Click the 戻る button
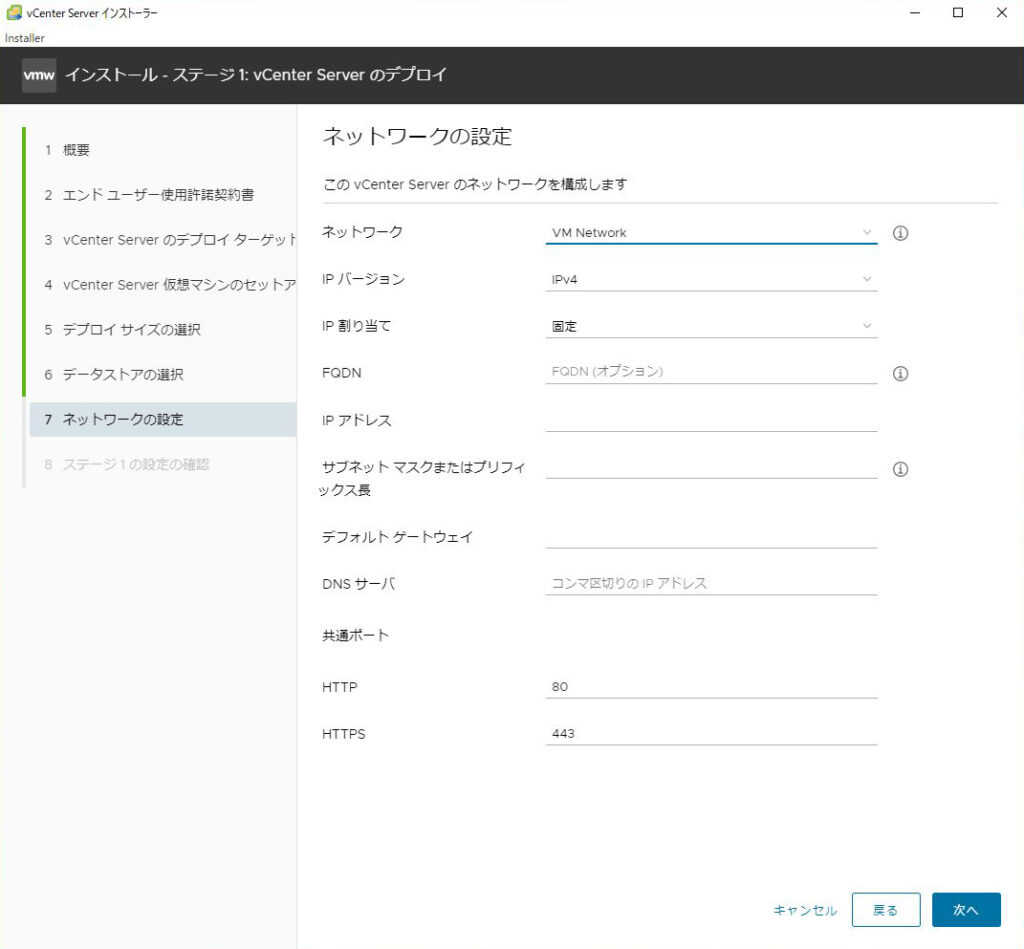The width and height of the screenshot is (1024, 949). pos(886,910)
